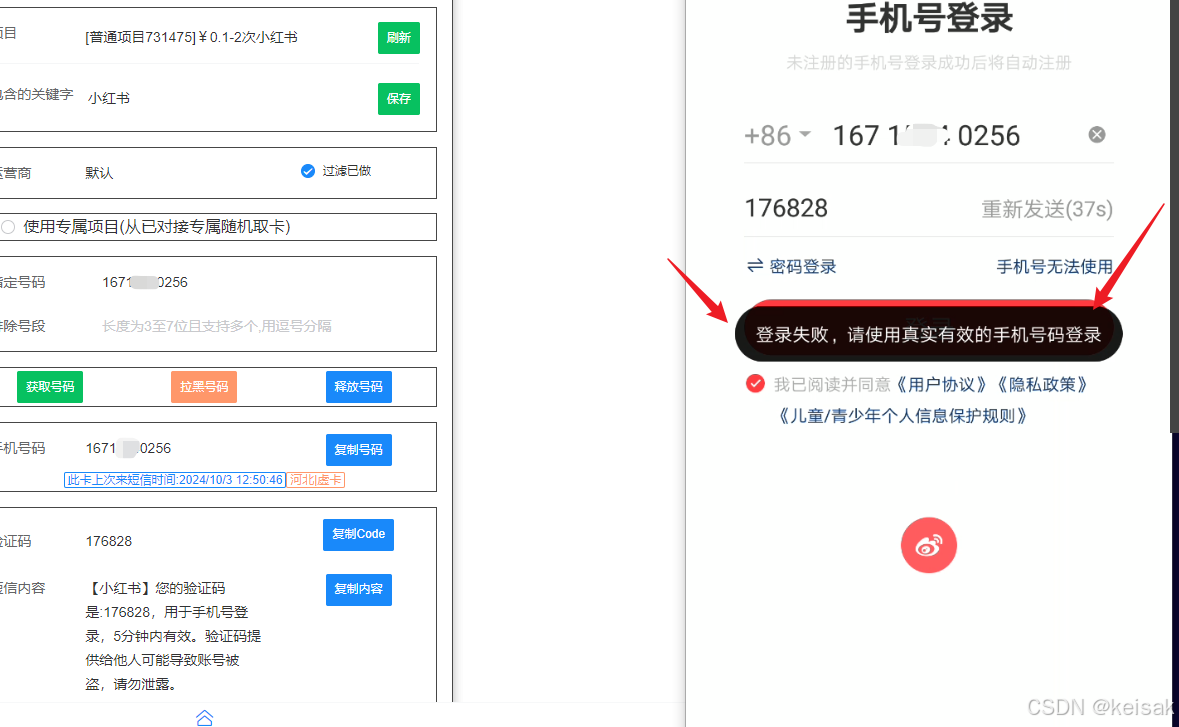Click the 默认 carrier value
Image resolution: width=1179 pixels, height=727 pixels.
(x=99, y=173)
